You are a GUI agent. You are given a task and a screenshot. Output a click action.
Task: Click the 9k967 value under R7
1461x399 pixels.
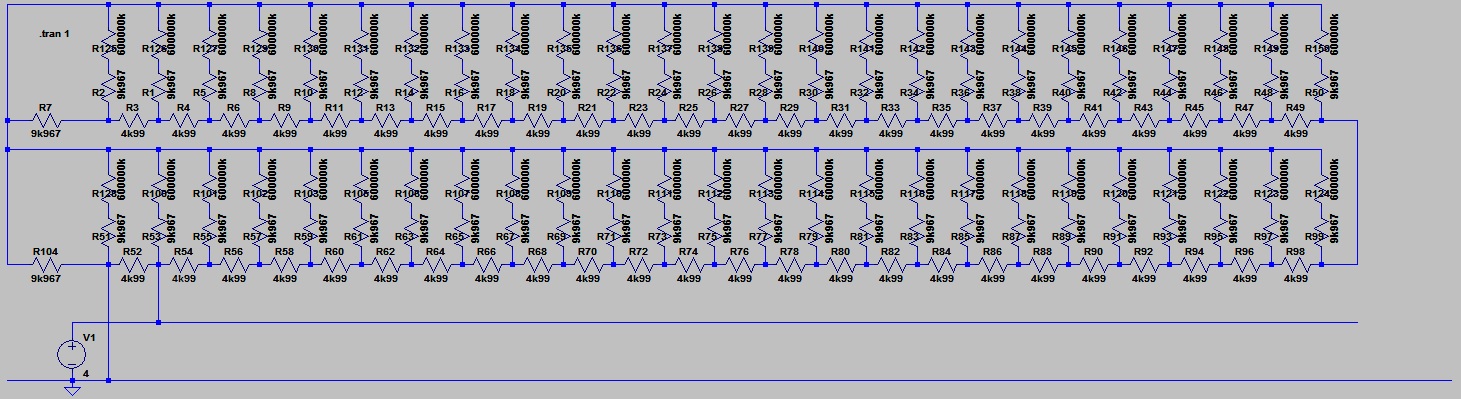point(46,134)
